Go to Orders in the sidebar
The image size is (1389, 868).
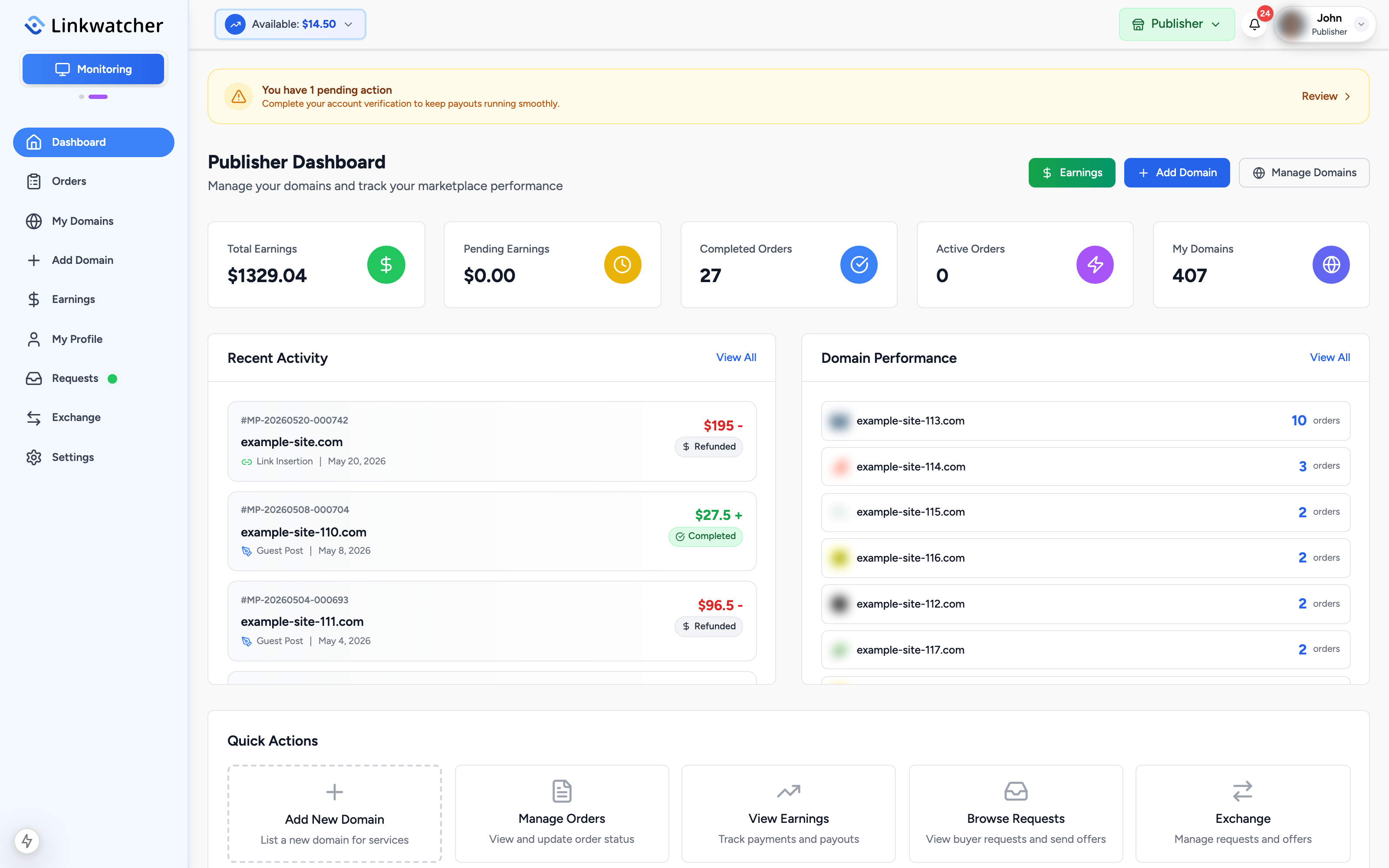[94, 181]
